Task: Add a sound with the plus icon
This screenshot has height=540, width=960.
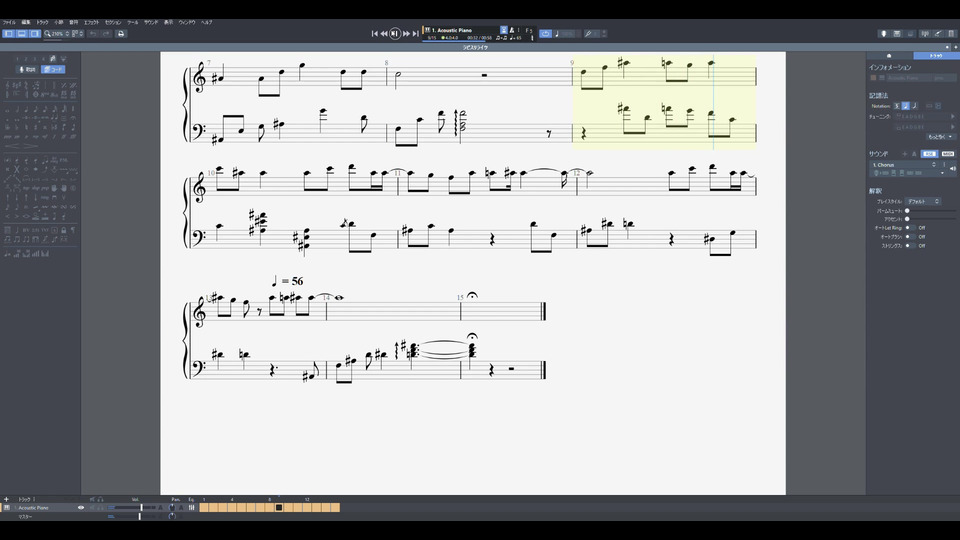Action: pyautogui.click(x=905, y=154)
